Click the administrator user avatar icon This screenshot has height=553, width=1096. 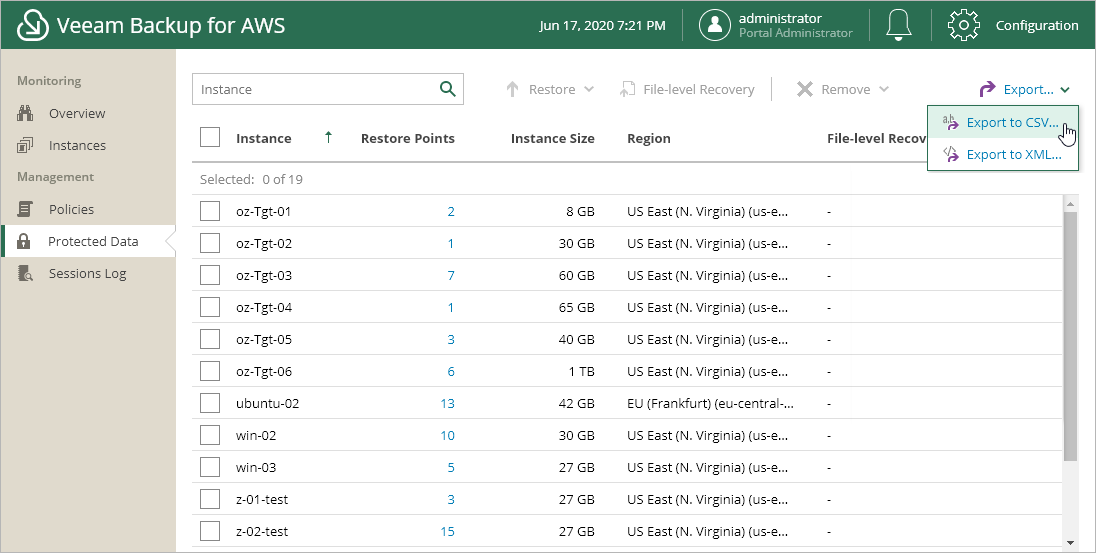coord(714,25)
